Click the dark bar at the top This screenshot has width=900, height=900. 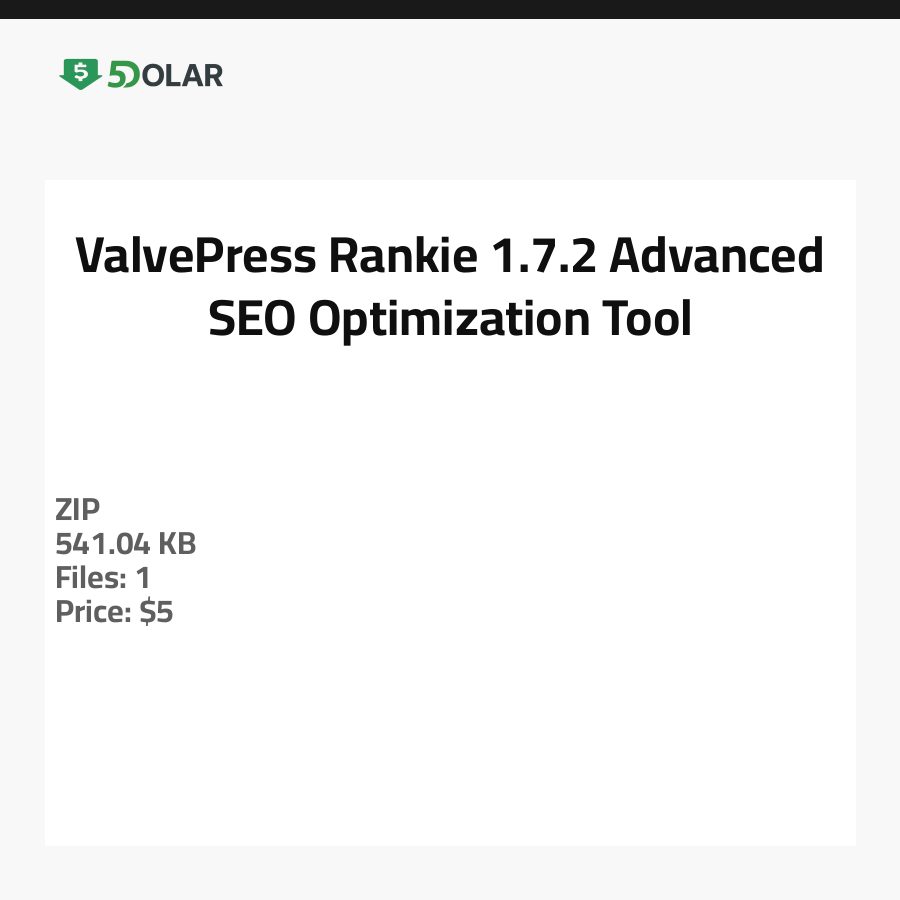450,9
